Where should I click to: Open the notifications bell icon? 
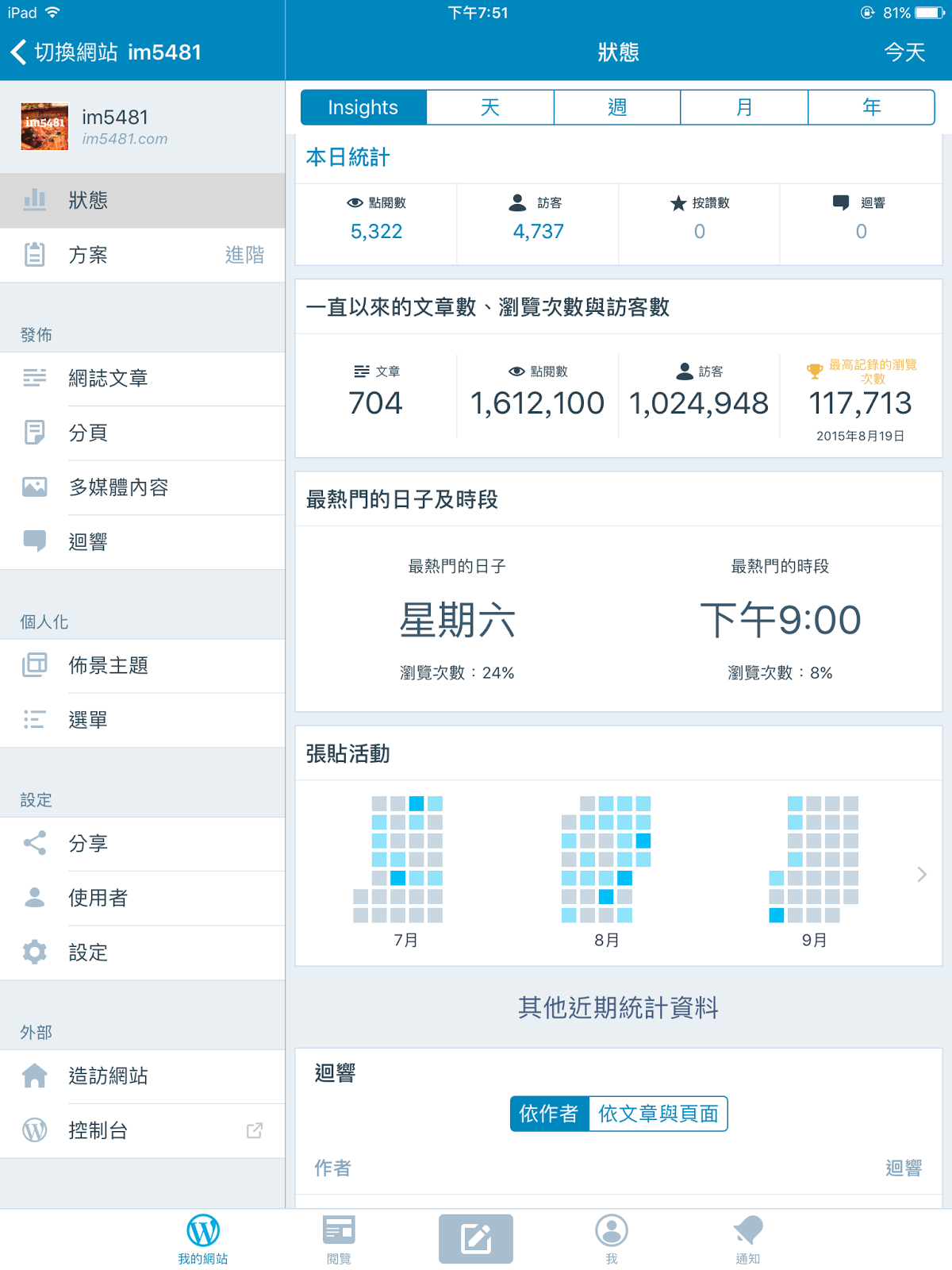(748, 1232)
